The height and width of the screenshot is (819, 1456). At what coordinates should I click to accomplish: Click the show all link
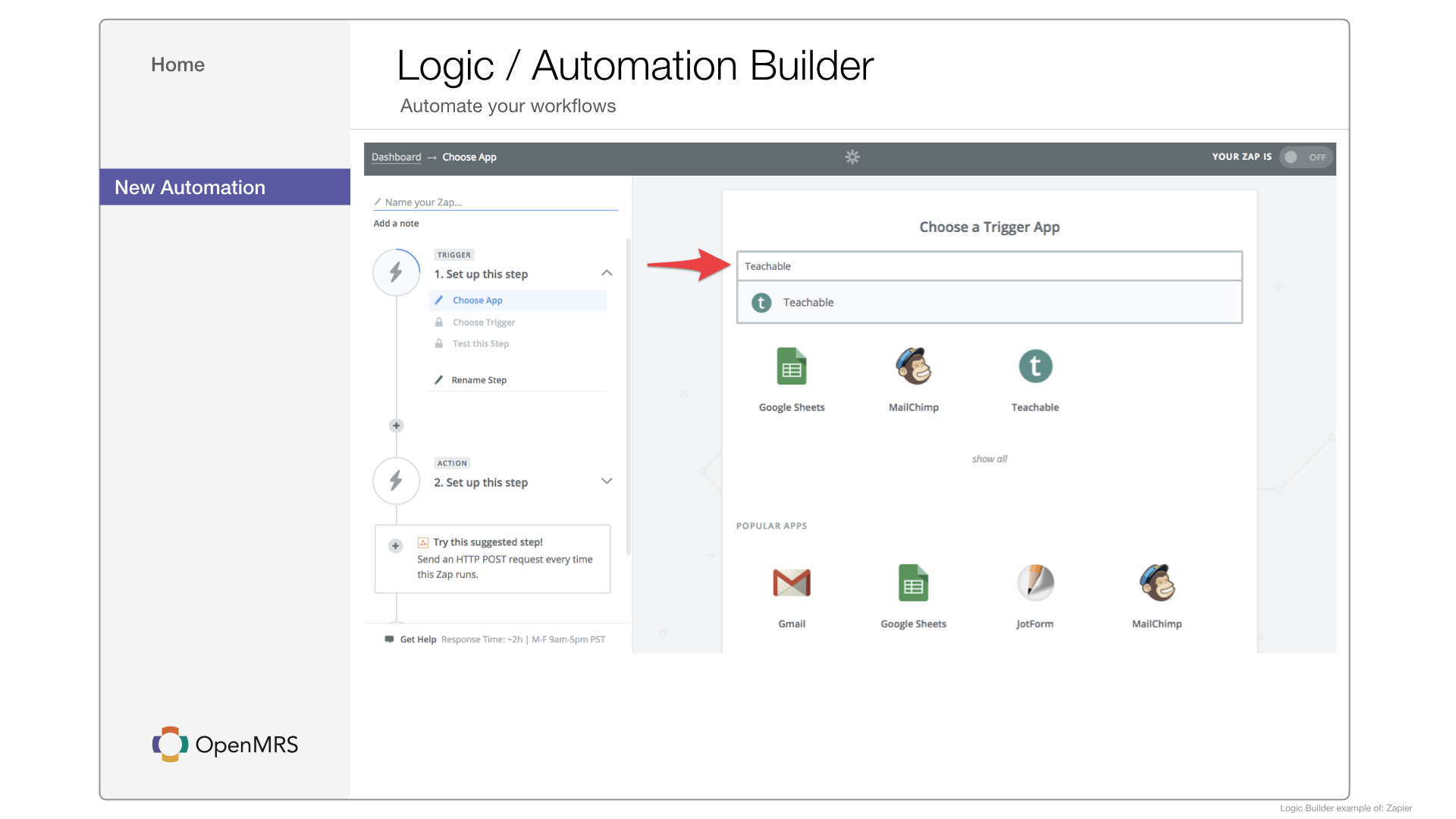coord(990,459)
